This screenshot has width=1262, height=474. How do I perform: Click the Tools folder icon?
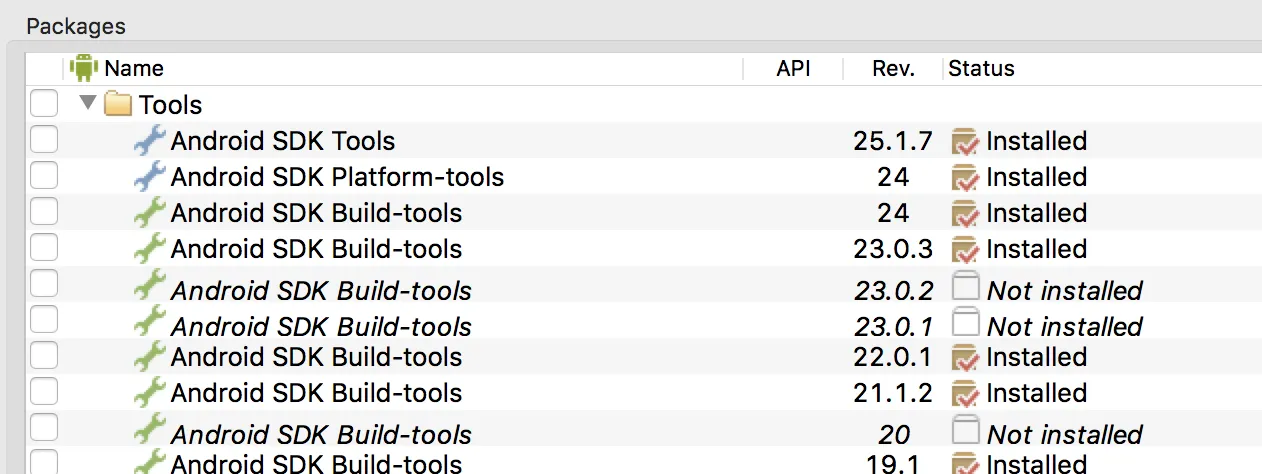[x=119, y=104]
